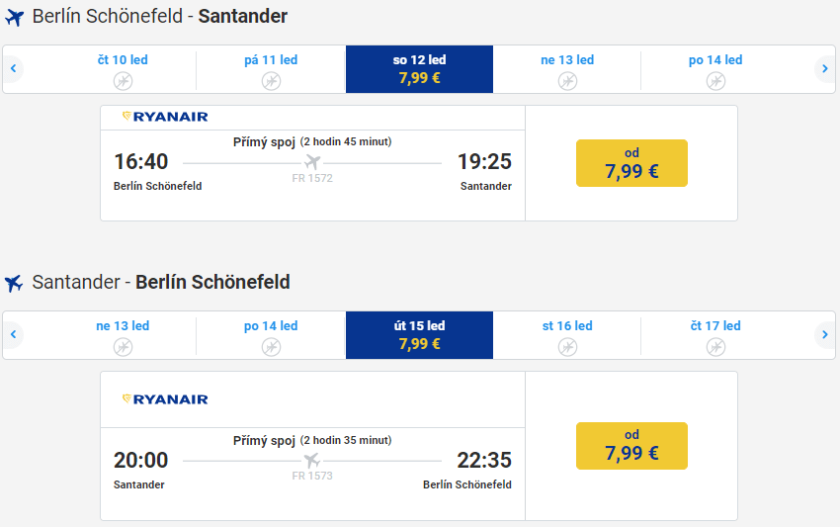Click the no-flight icon under čt 17 led
840x527 pixels.
715,347
